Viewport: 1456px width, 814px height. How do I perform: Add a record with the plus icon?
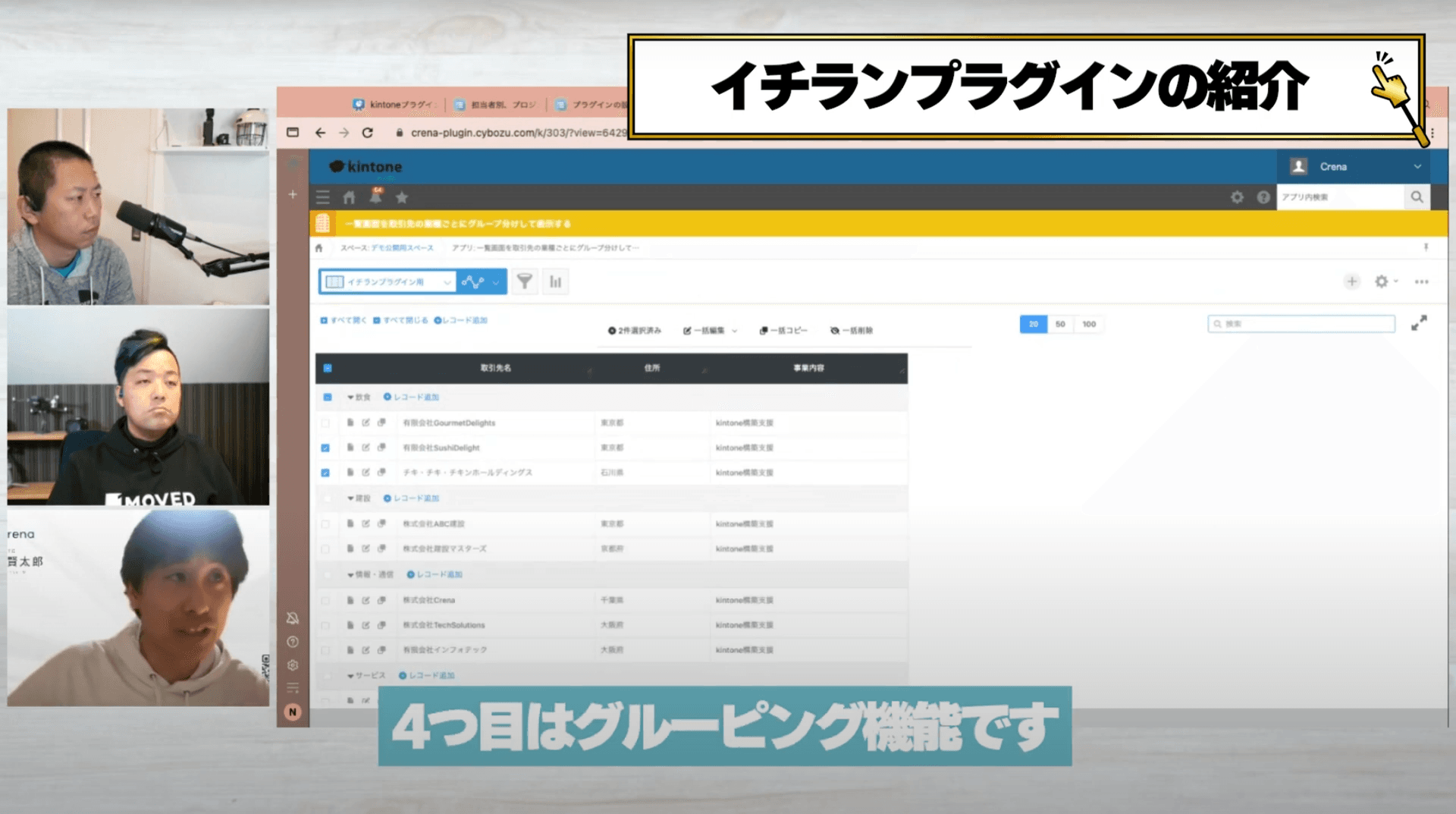[x=1351, y=281]
